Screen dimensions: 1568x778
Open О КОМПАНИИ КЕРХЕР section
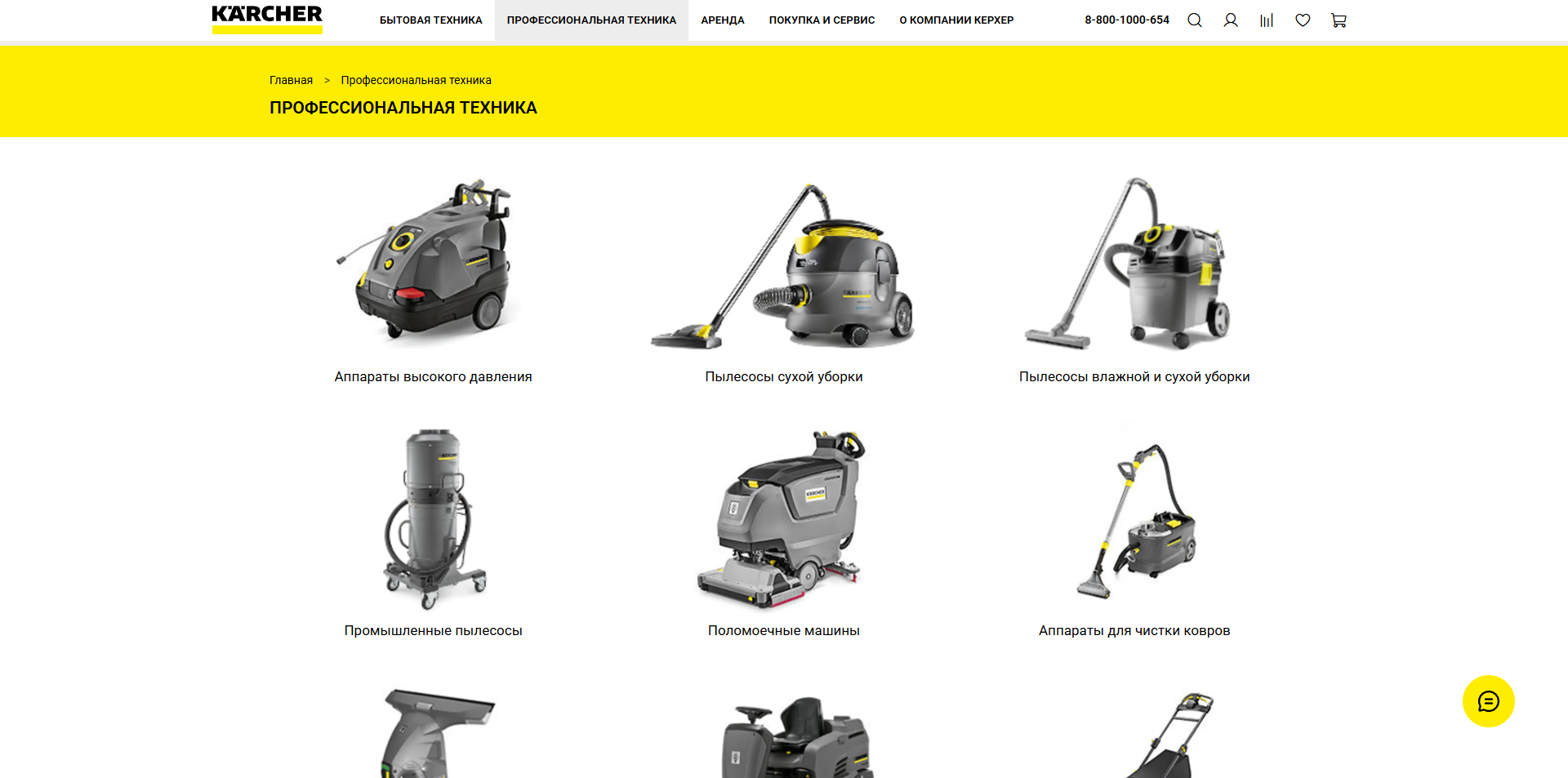(956, 20)
